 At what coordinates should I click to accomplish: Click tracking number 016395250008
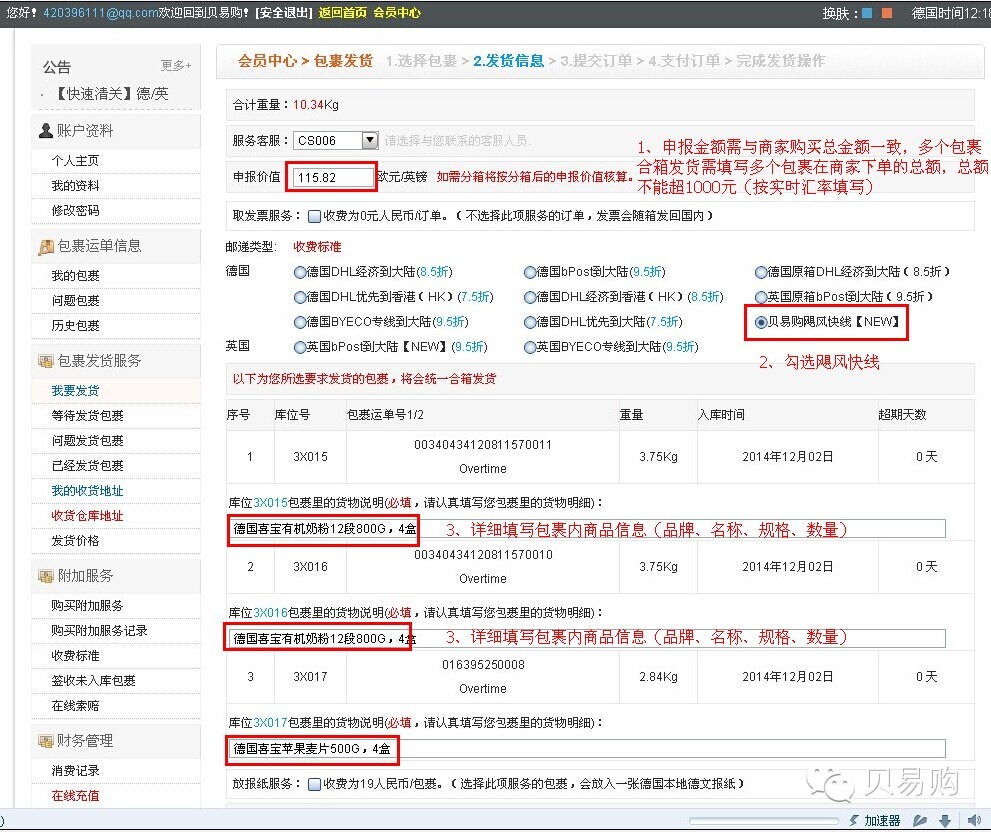click(x=483, y=664)
